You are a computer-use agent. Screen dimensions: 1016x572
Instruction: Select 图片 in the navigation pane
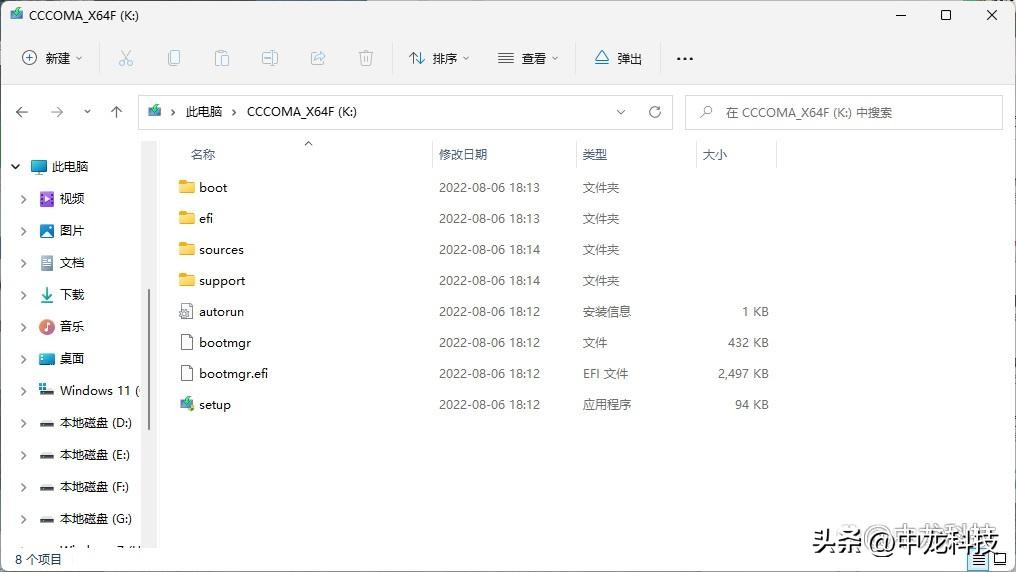72,231
